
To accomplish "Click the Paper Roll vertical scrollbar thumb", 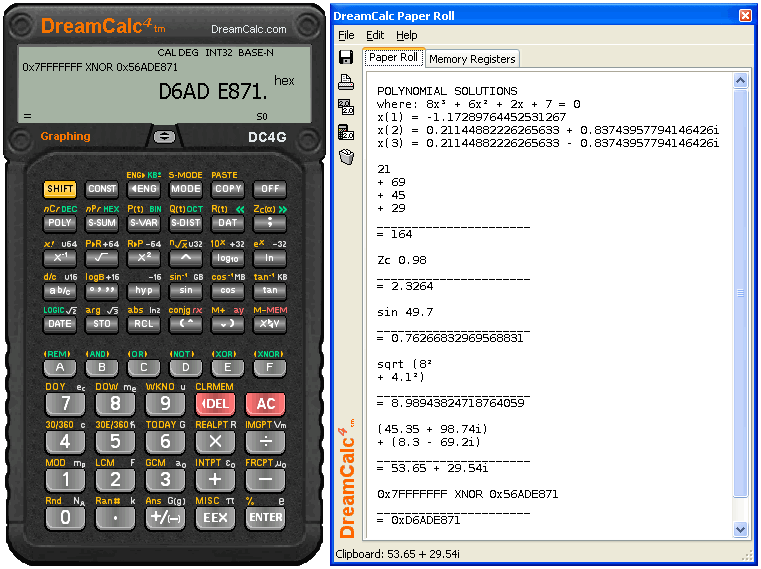I will [x=740, y=293].
